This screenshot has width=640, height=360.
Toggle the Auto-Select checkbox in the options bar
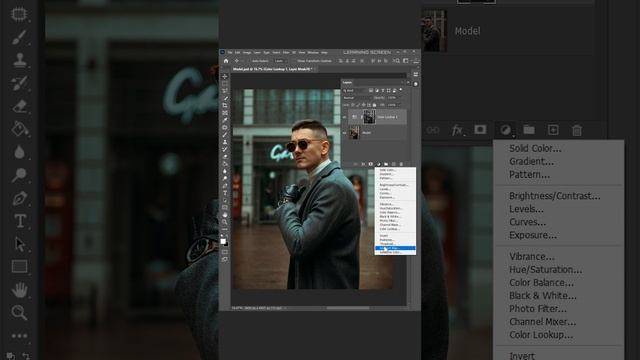click(x=249, y=61)
